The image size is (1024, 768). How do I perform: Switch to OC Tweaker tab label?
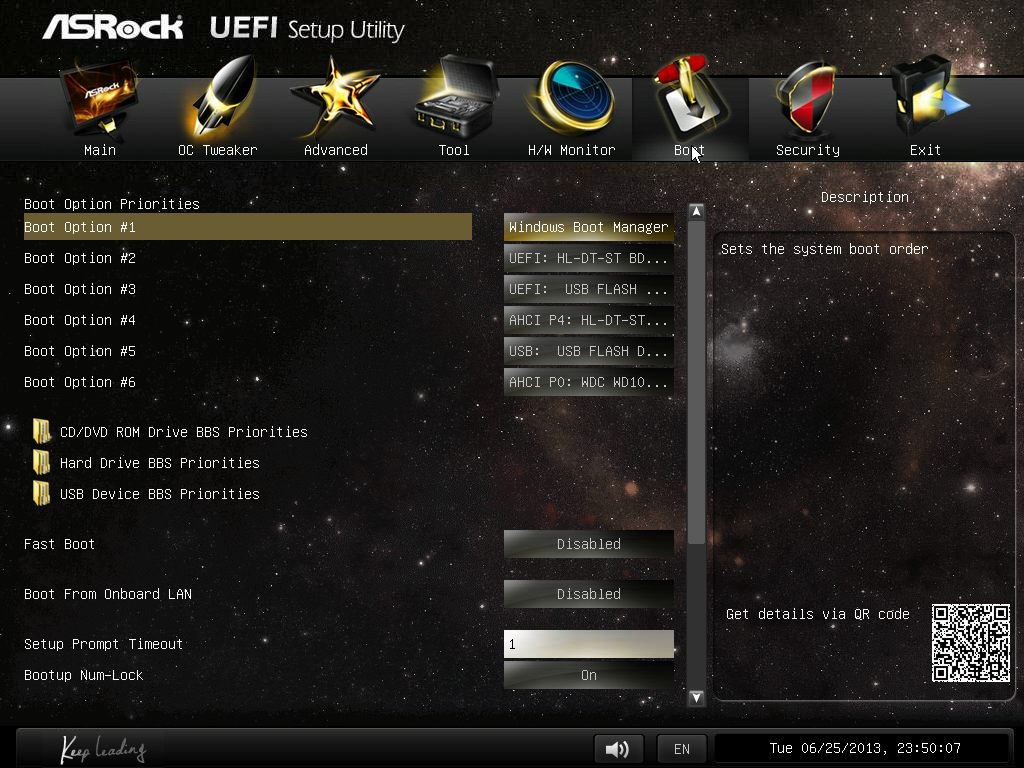pyautogui.click(x=217, y=150)
